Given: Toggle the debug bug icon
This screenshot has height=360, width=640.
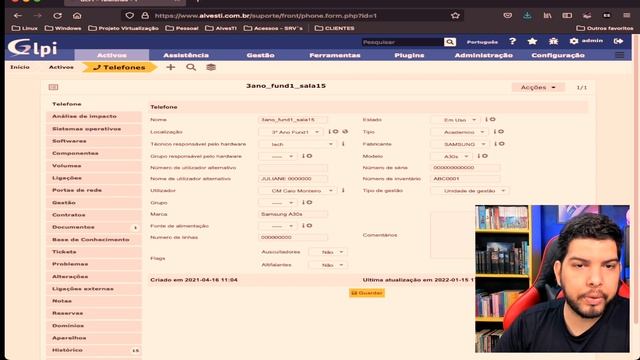Looking at the screenshot, I should (553, 41).
